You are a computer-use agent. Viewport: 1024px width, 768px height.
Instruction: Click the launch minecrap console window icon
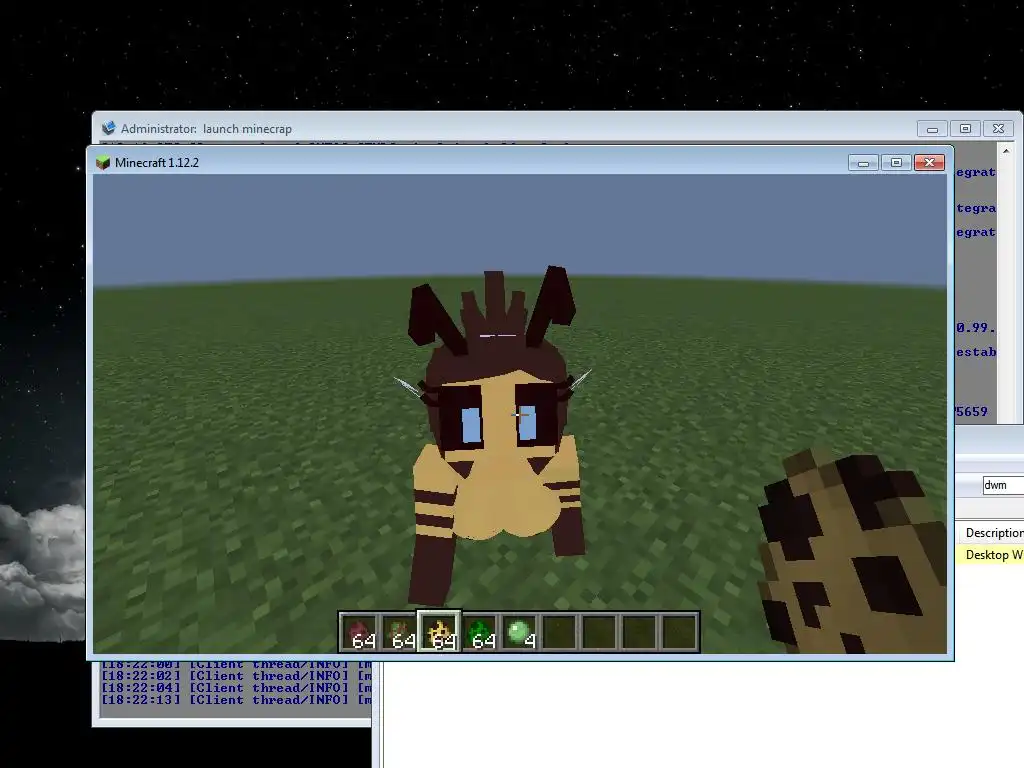[108, 128]
